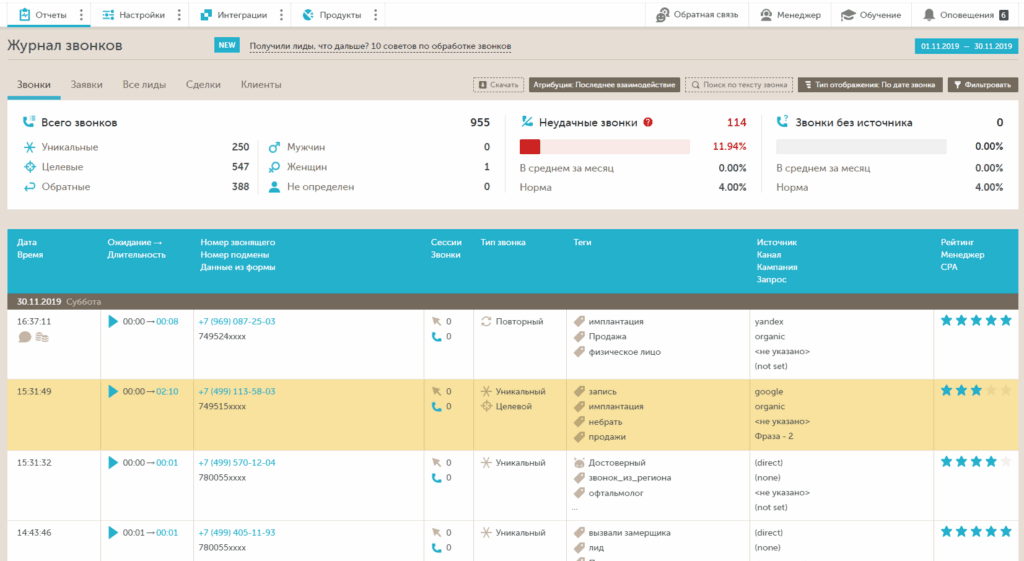Click the Фильтровать button
1024x561 pixels.
982,84
